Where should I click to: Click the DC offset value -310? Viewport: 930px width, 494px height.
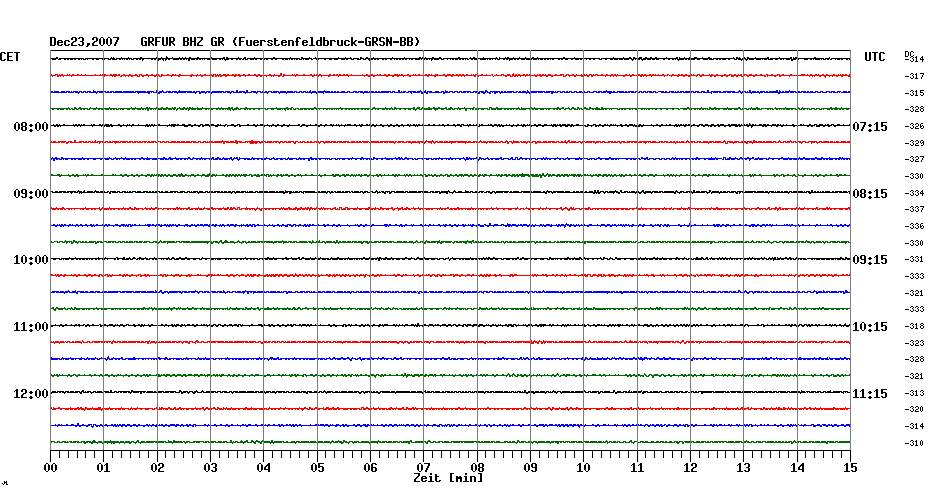915,443
